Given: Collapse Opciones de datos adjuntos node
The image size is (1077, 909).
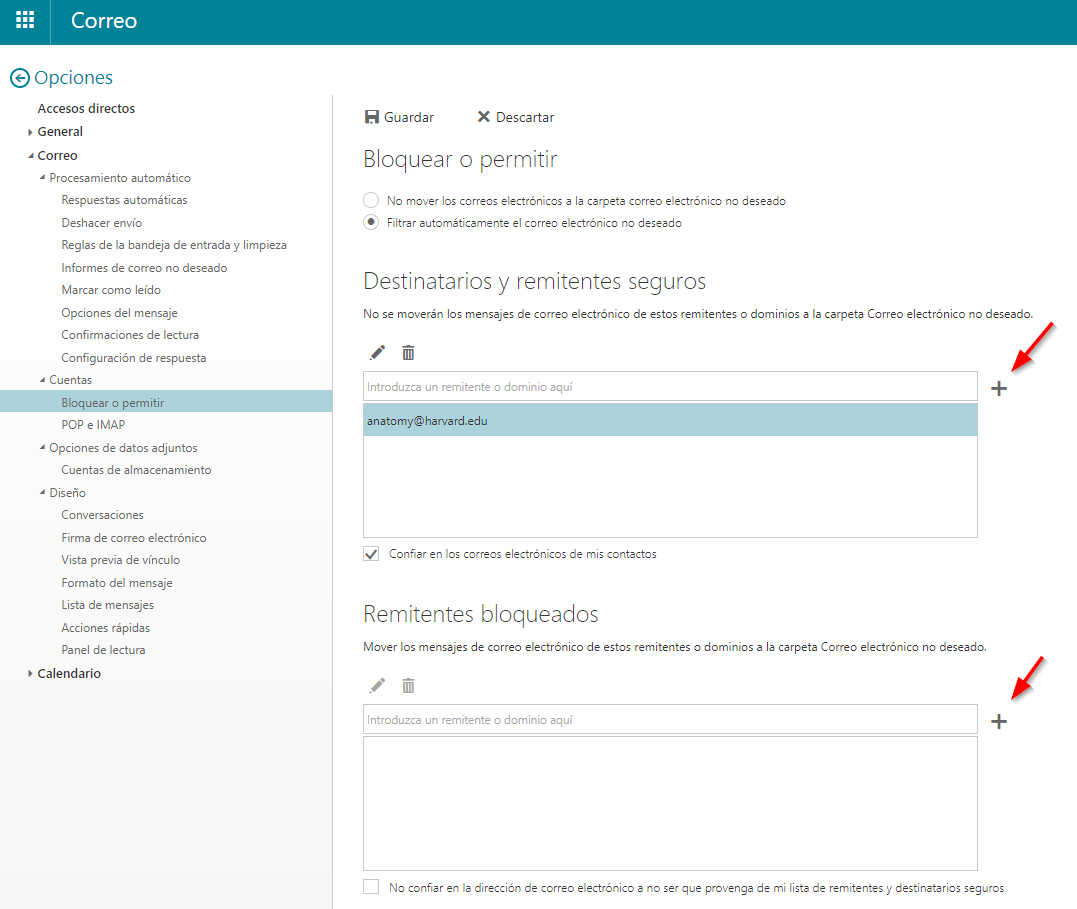Looking at the screenshot, I should 43,447.
